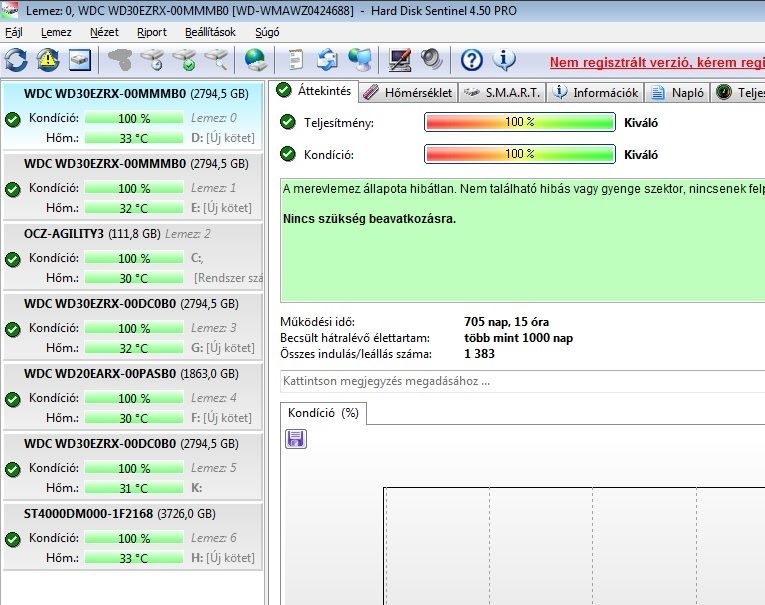Click the E: [Új kötet] volume label

pos(221,208)
